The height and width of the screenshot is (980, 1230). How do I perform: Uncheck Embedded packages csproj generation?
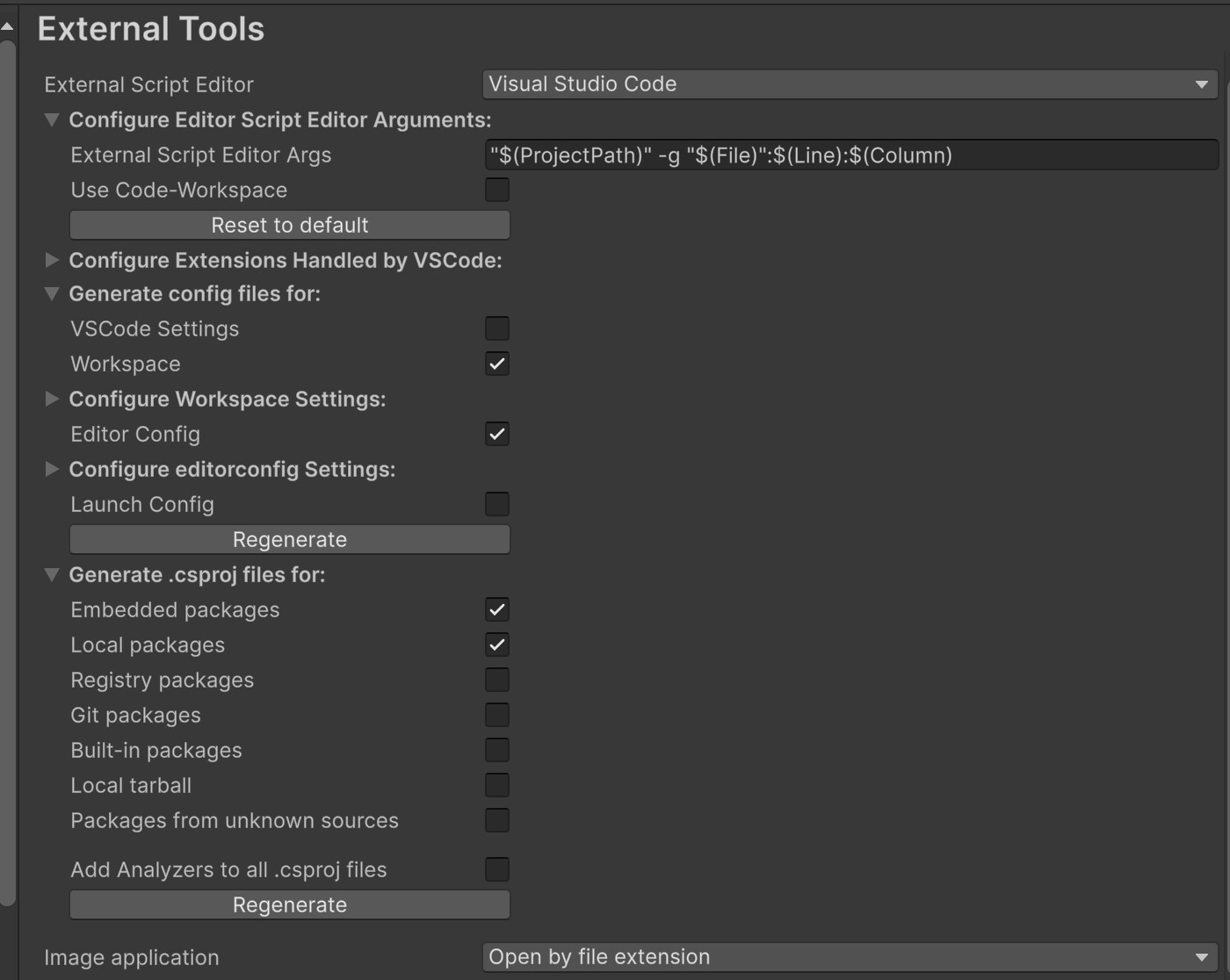(497, 609)
